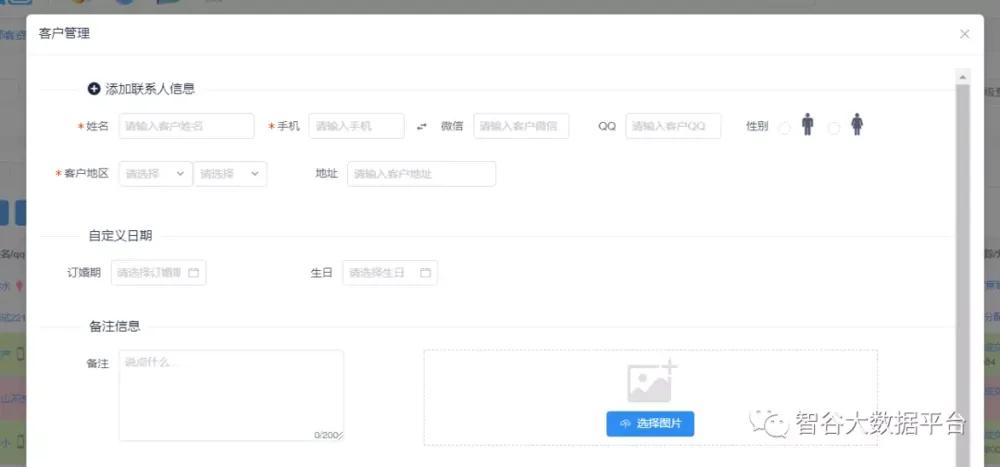Open calendar icon in 生日 field
Image resolution: width=1000 pixels, height=467 pixels.
click(425, 273)
